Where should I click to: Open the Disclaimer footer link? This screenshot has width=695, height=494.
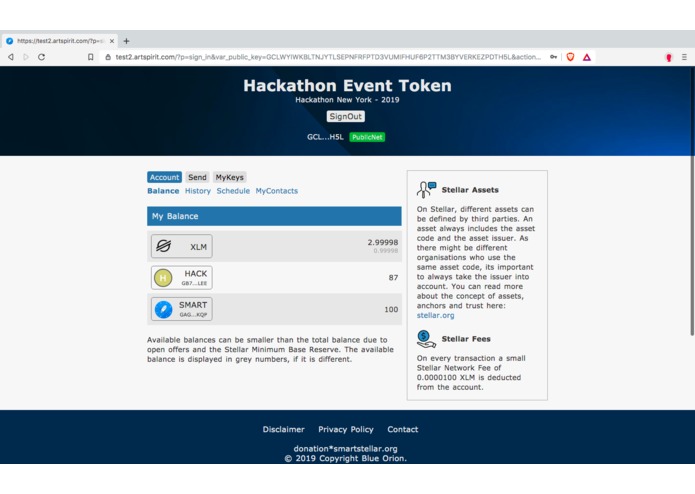tap(284, 429)
